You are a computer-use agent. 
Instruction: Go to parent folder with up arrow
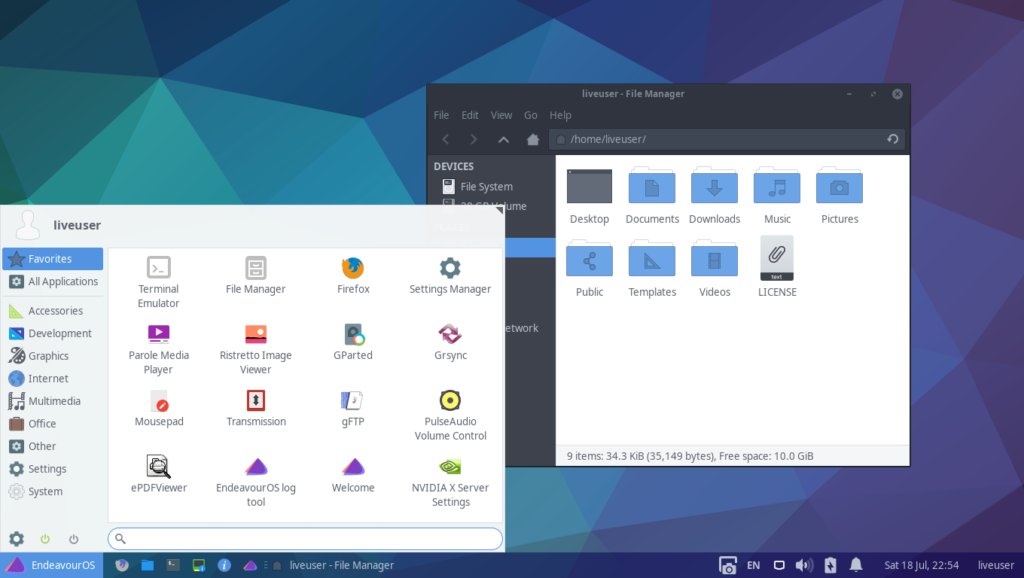(504, 139)
